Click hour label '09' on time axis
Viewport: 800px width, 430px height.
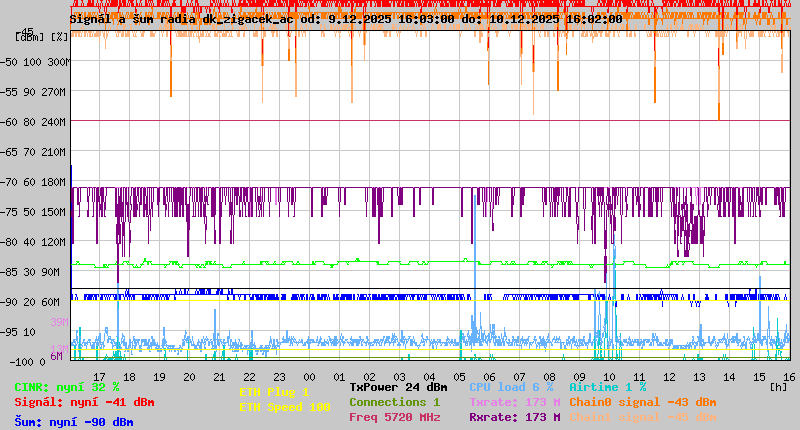coord(580,377)
